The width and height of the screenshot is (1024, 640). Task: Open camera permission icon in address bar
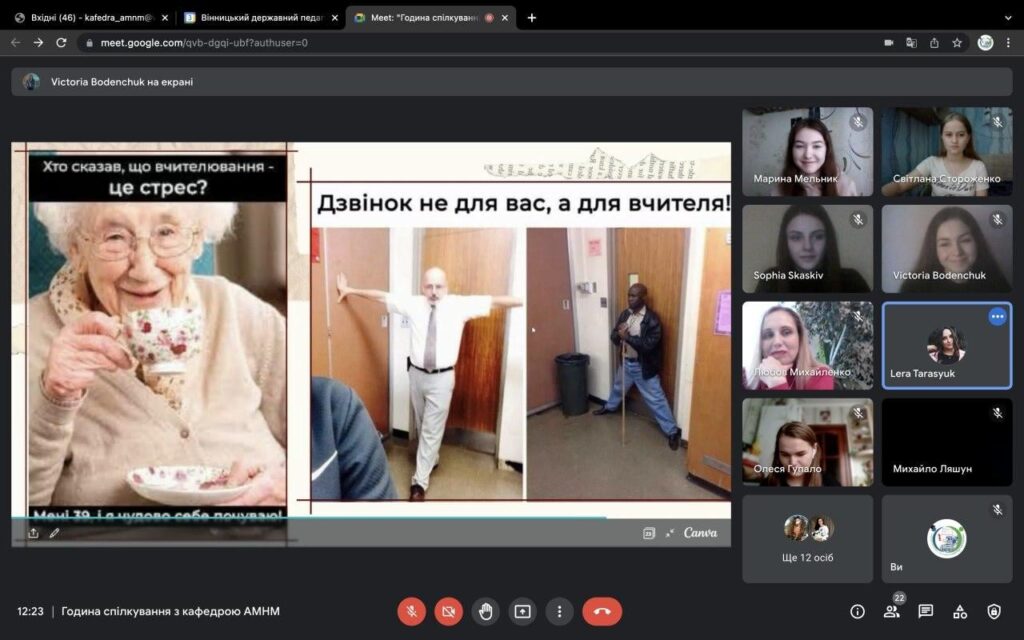pyautogui.click(x=889, y=42)
